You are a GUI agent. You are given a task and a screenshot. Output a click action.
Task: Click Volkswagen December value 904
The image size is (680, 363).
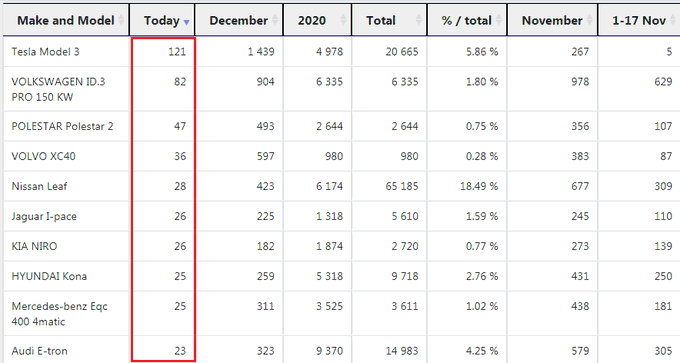(x=265, y=82)
